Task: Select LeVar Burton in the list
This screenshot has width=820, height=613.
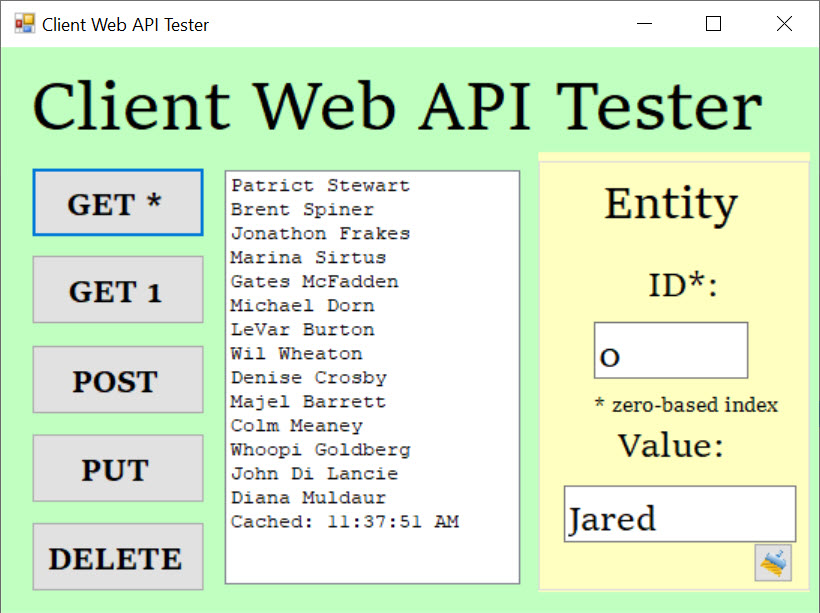Action: [302, 330]
